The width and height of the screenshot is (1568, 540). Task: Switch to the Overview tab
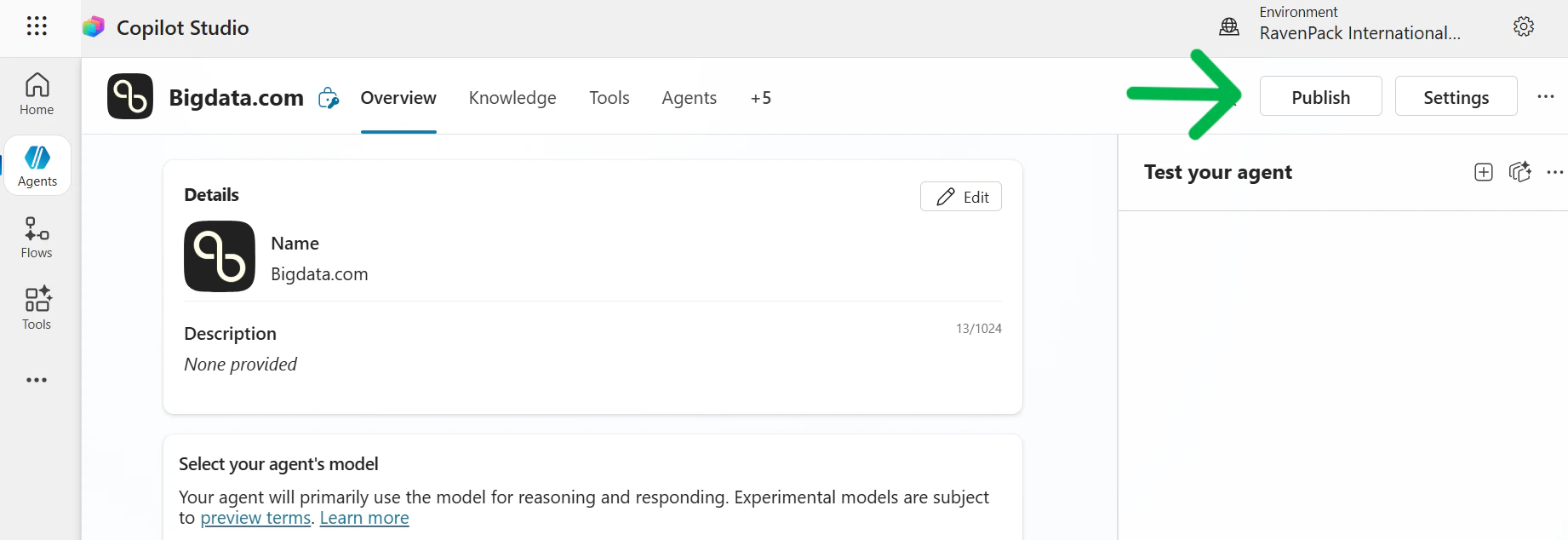[x=398, y=98]
